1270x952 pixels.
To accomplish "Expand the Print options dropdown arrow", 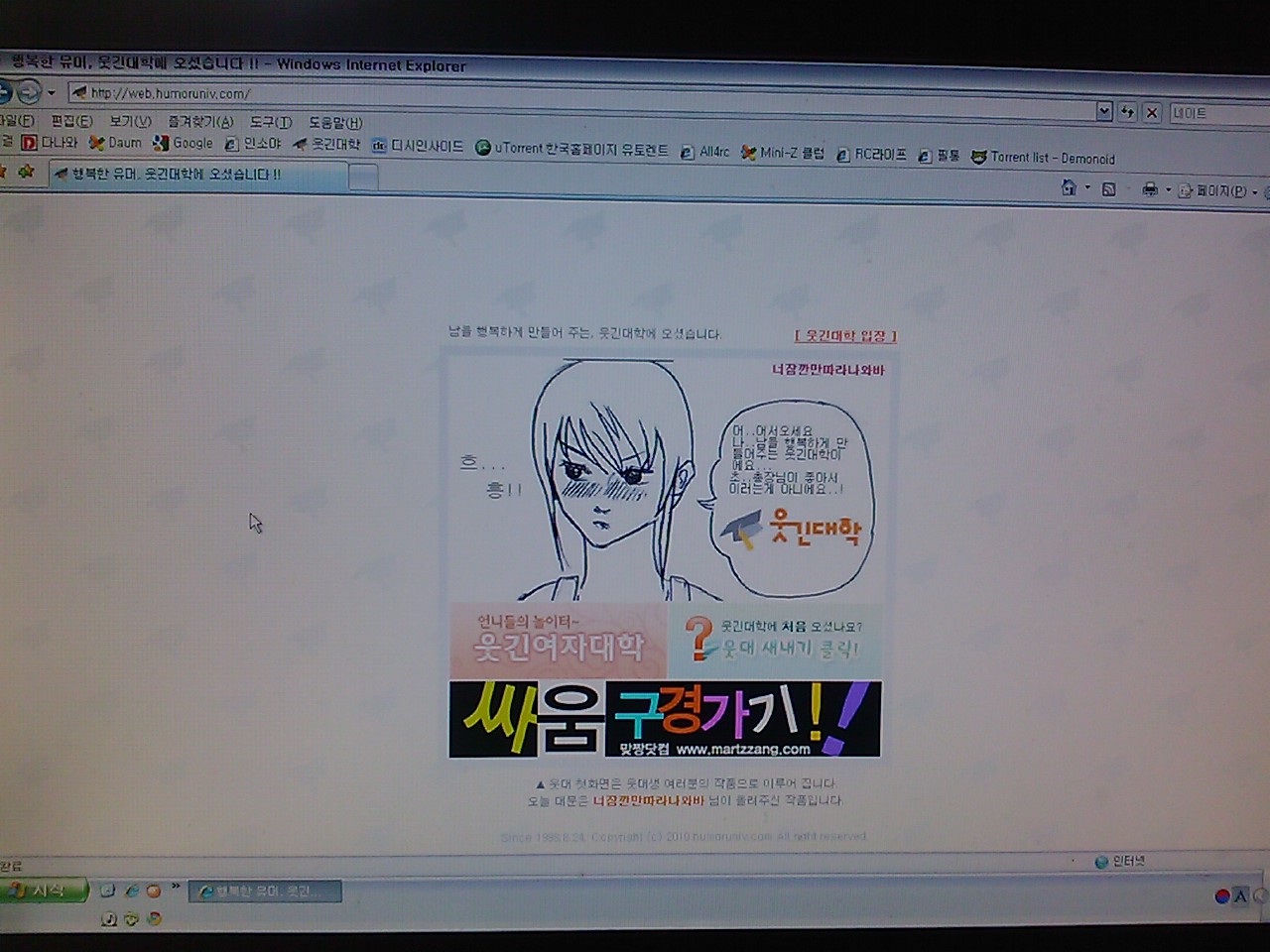I will 1168,190.
